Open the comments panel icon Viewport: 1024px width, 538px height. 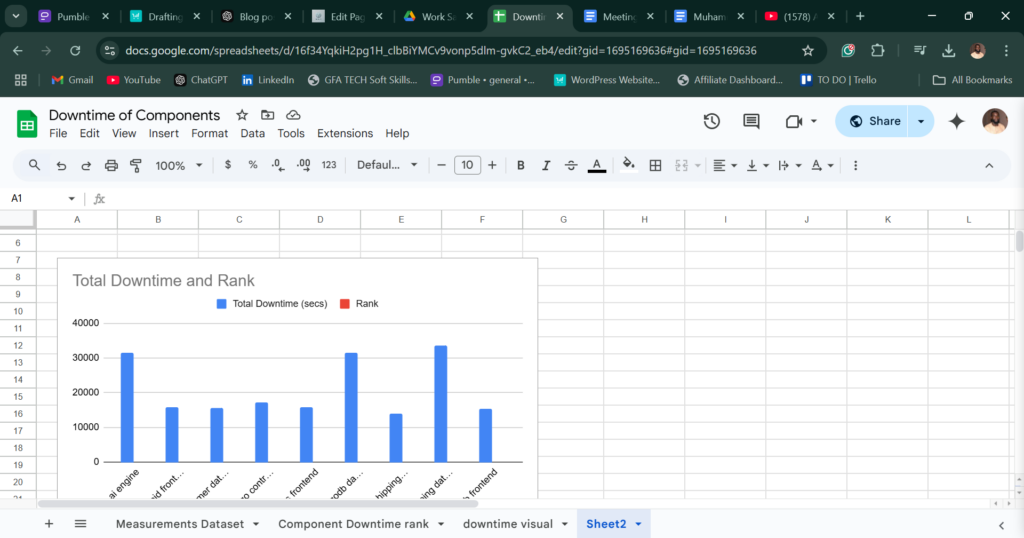click(751, 121)
